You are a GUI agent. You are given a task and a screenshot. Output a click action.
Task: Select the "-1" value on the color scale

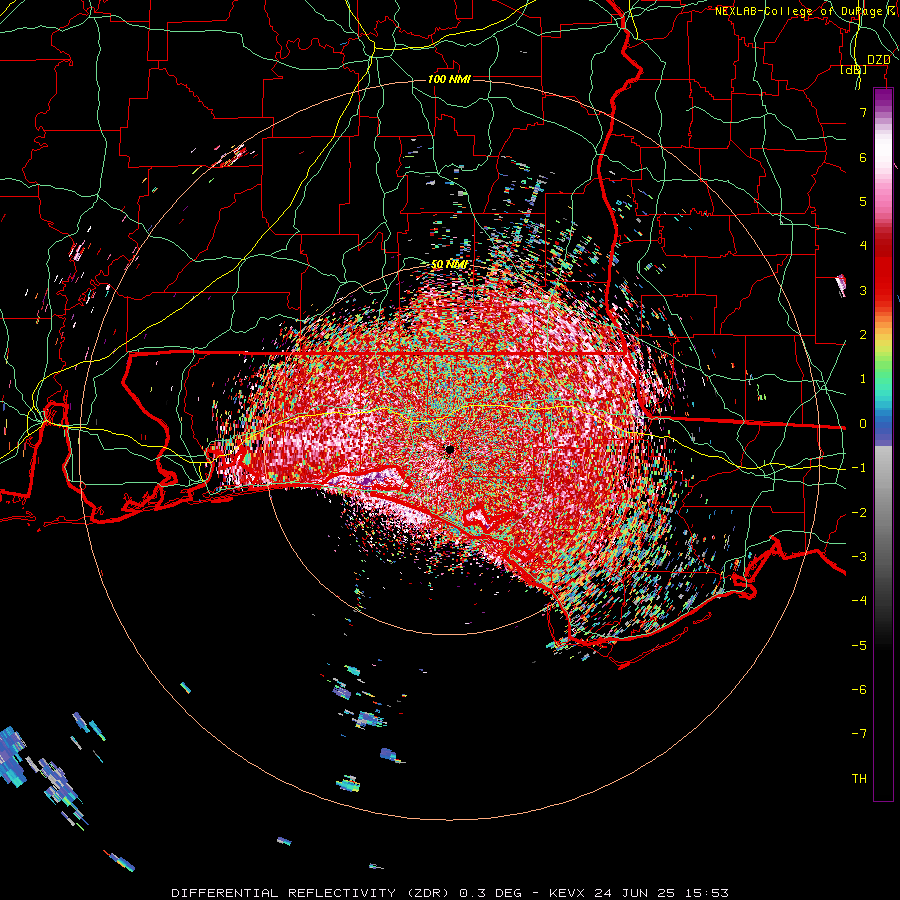pos(859,468)
